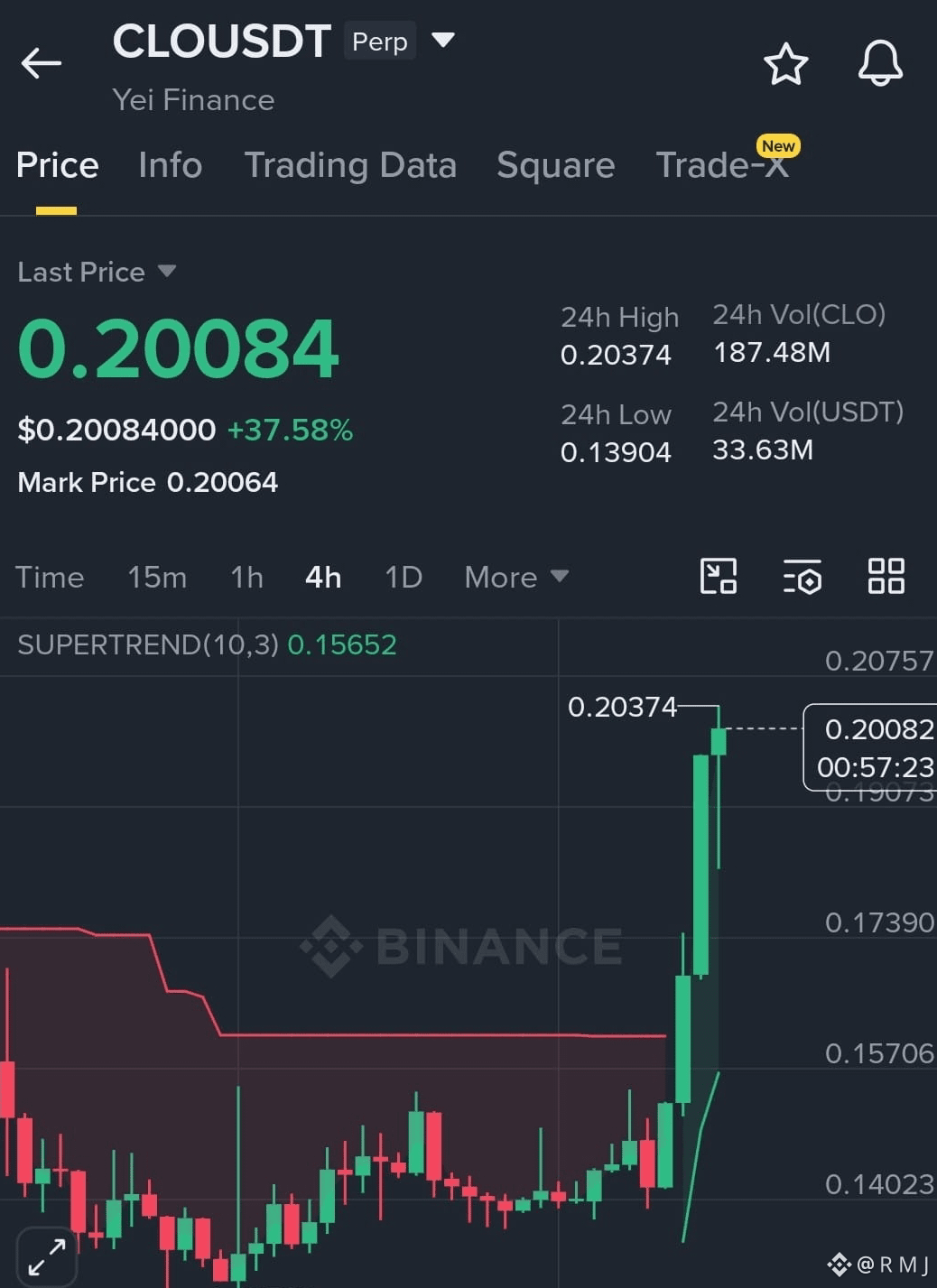Tap the Mark Price 0.20064 line

148,482
